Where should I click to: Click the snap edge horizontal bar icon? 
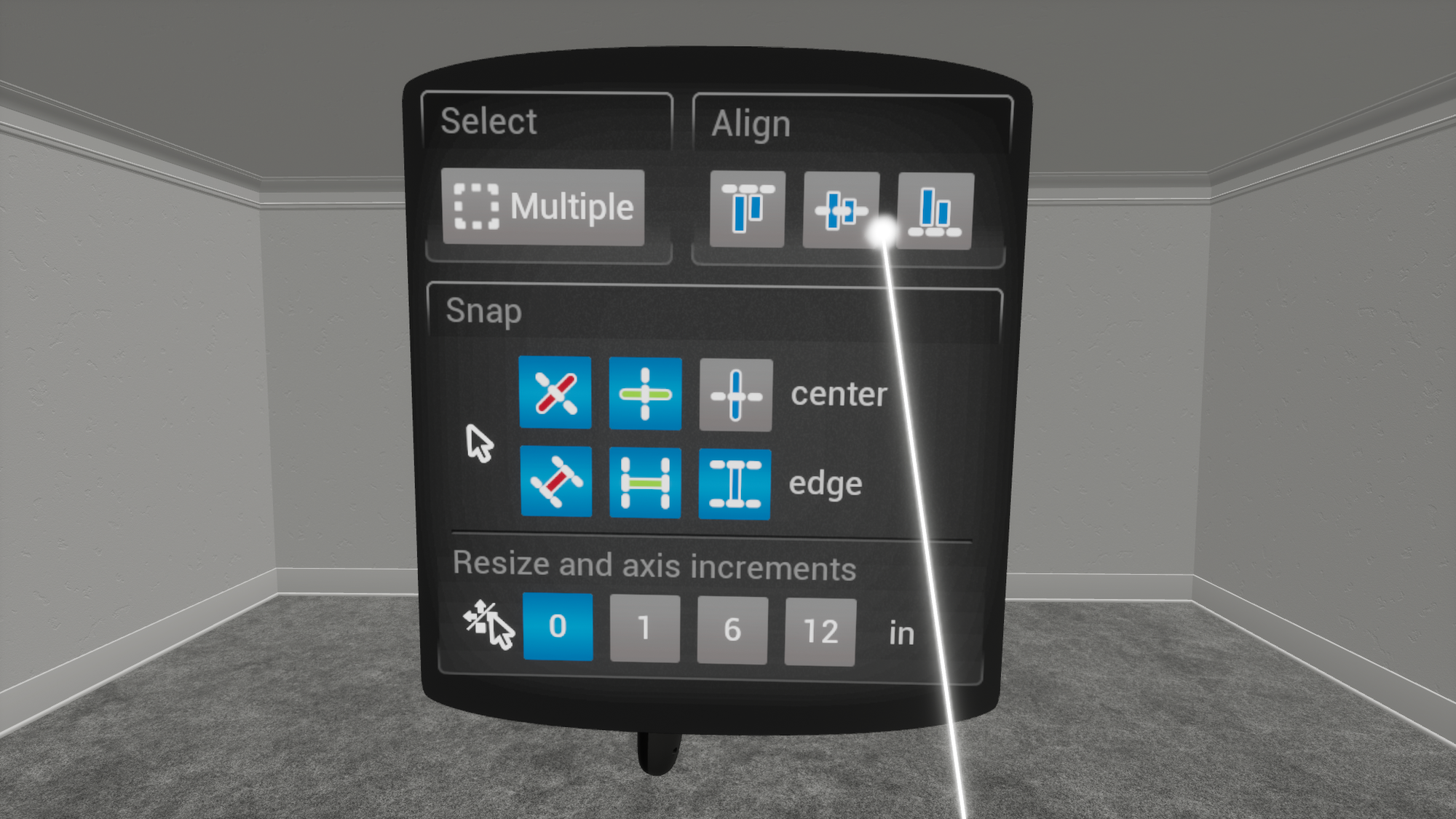coord(646,484)
